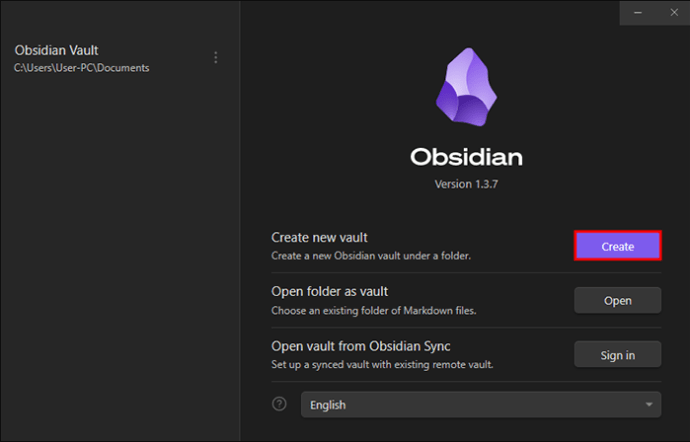Image resolution: width=690 pixels, height=442 pixels.
Task: Click the Open folder as vault button
Action: coord(617,300)
